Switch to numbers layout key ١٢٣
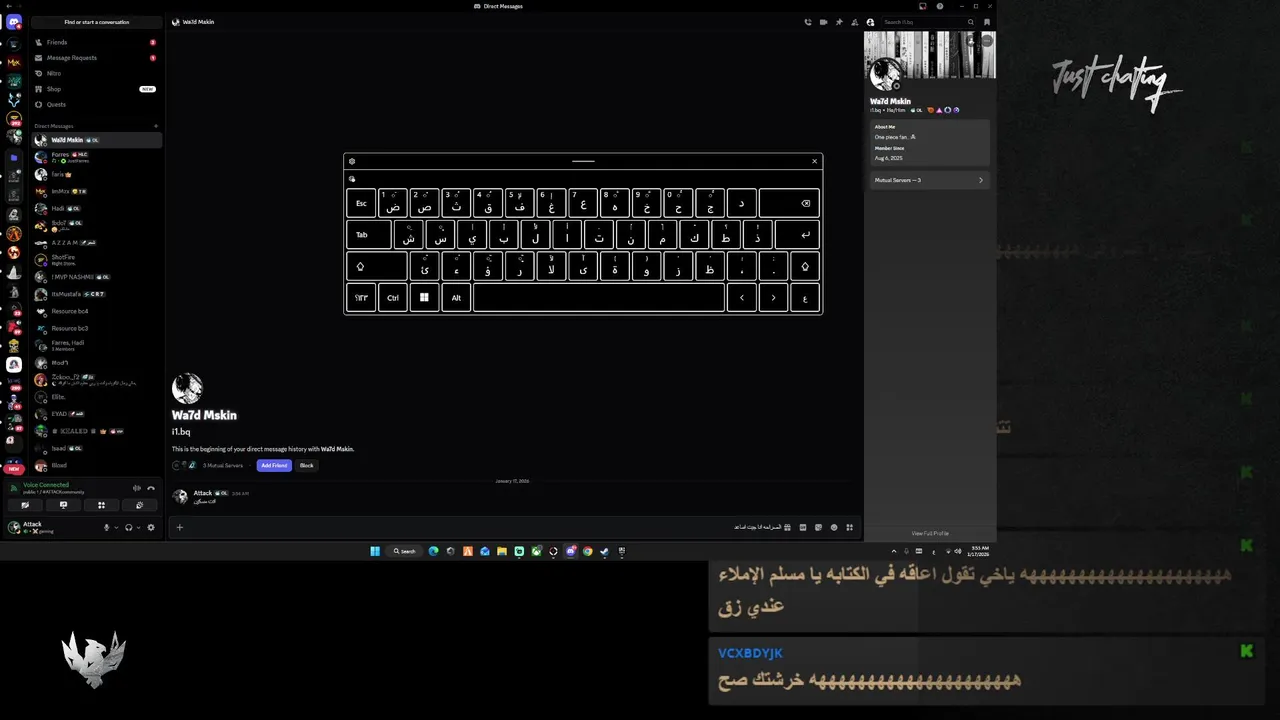 coord(361,298)
